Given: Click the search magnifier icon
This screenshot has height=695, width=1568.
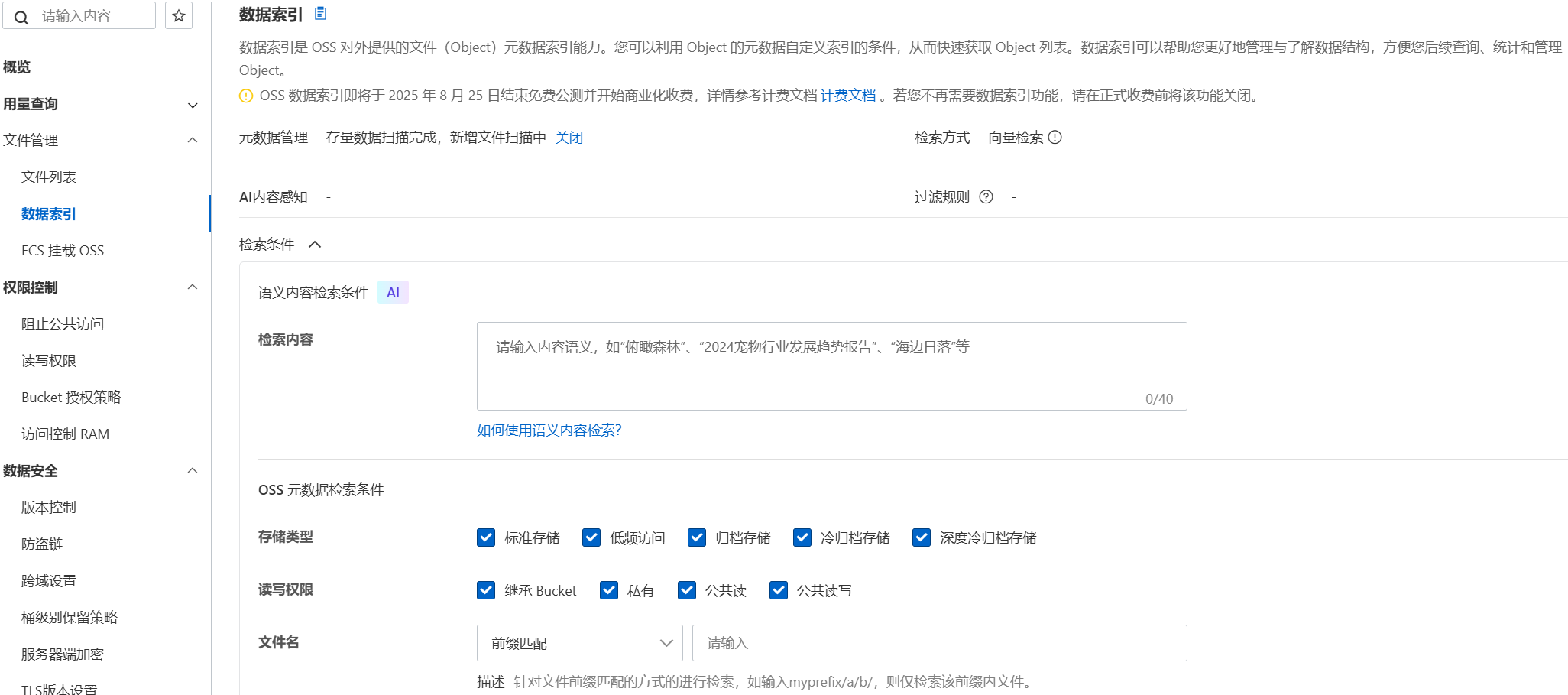Looking at the screenshot, I should click(21, 17).
